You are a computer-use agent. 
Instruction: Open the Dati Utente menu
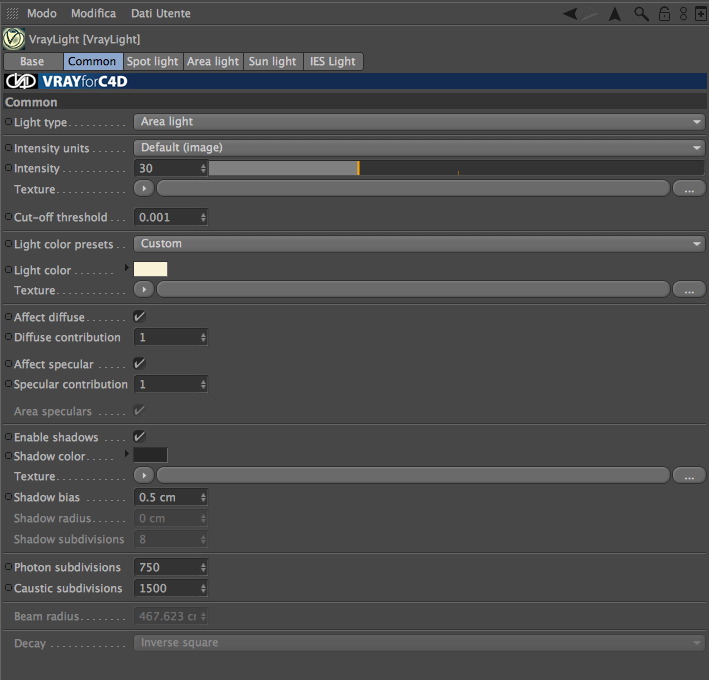(161, 14)
